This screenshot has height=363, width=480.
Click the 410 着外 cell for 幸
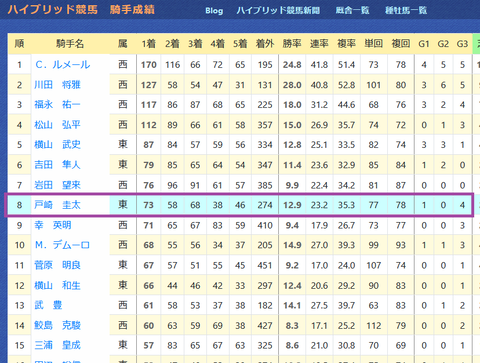click(265, 225)
